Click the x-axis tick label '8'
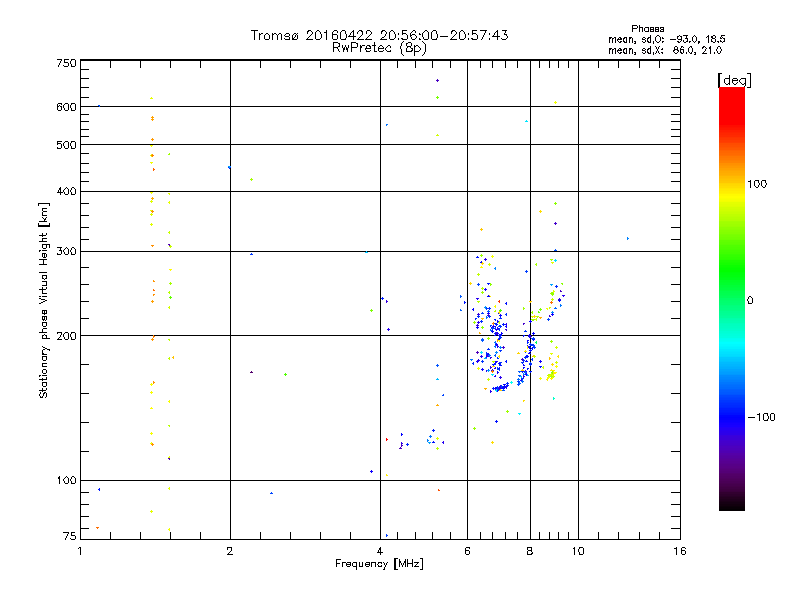800x600 pixels. click(x=530, y=551)
